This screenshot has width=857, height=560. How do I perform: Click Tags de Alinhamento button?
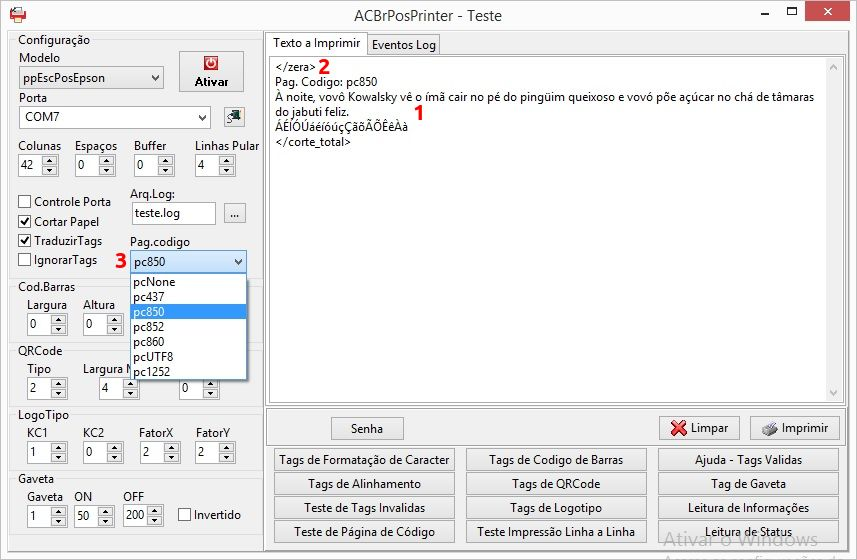(x=364, y=484)
